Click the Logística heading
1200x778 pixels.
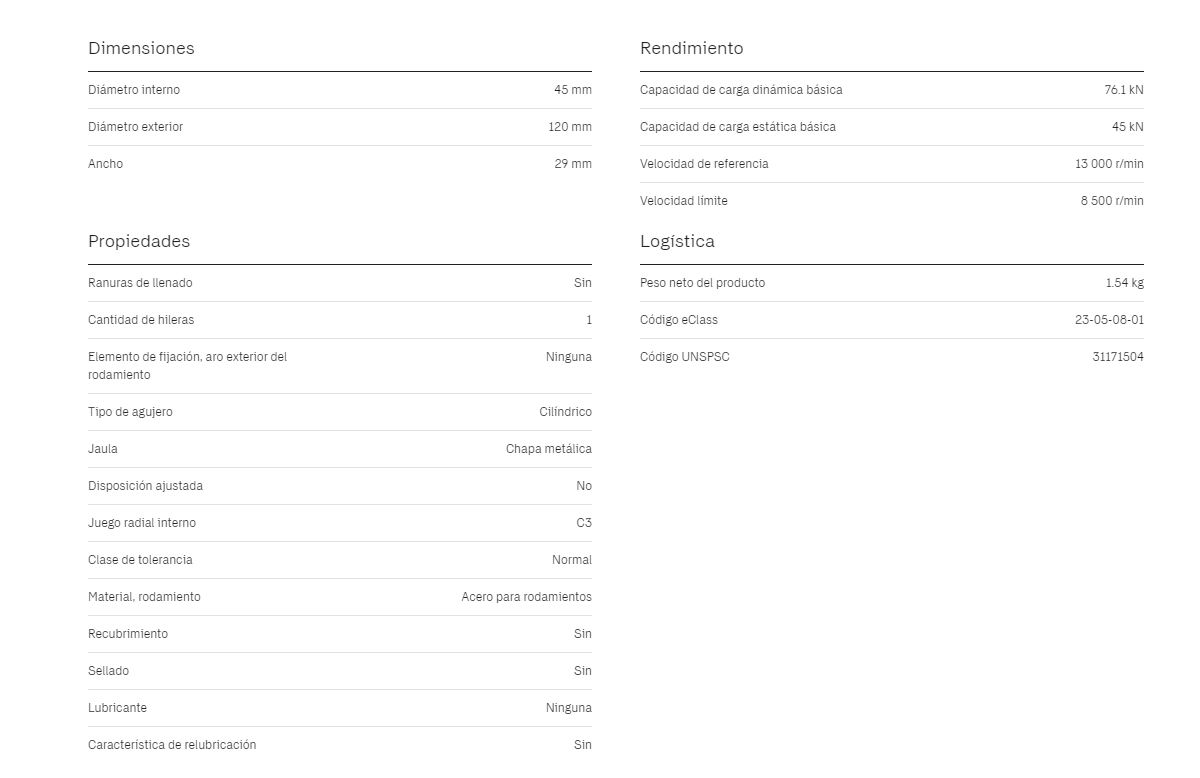[x=677, y=241]
